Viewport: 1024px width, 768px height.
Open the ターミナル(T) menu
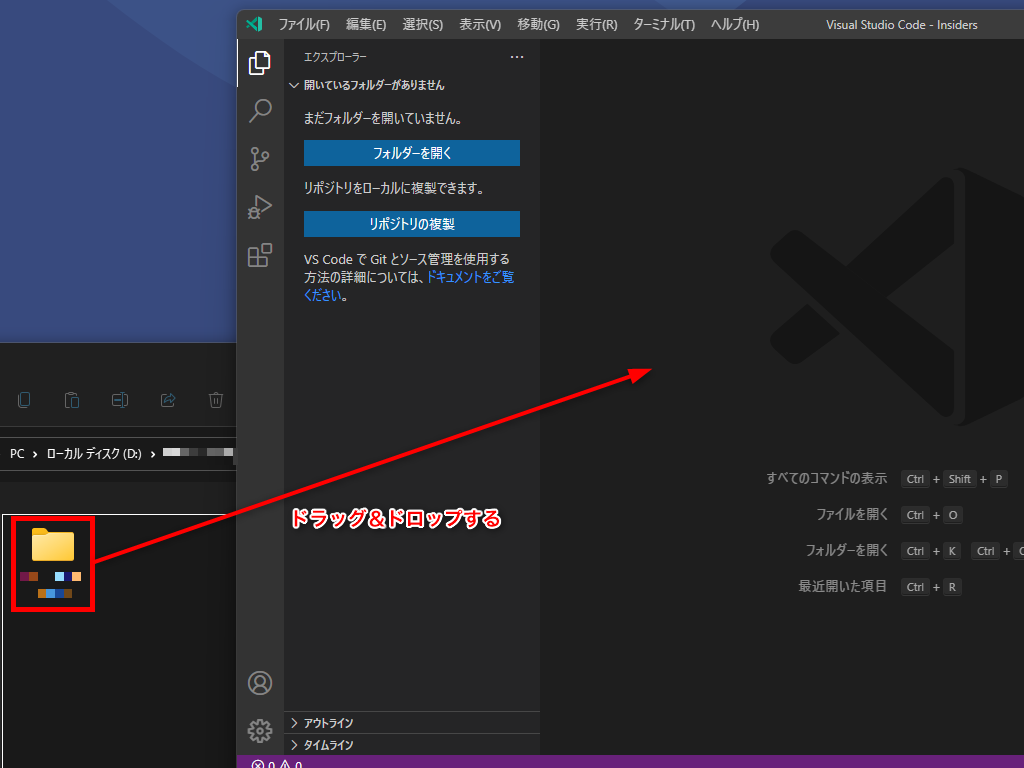664,25
